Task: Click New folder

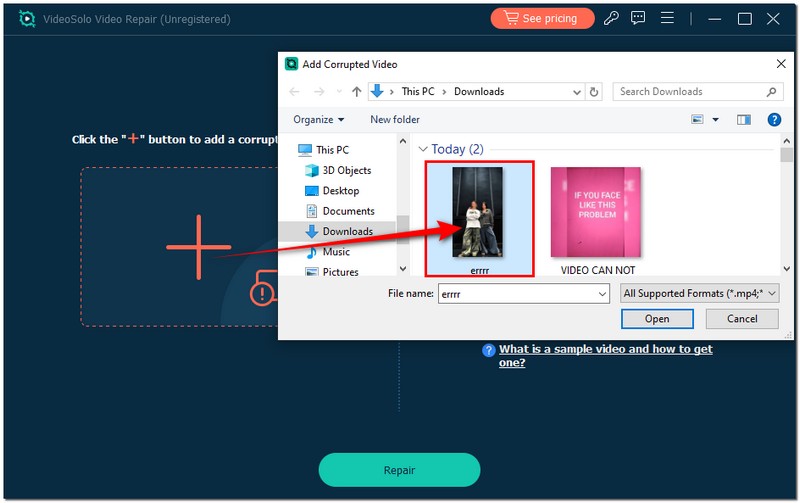Action: (395, 119)
